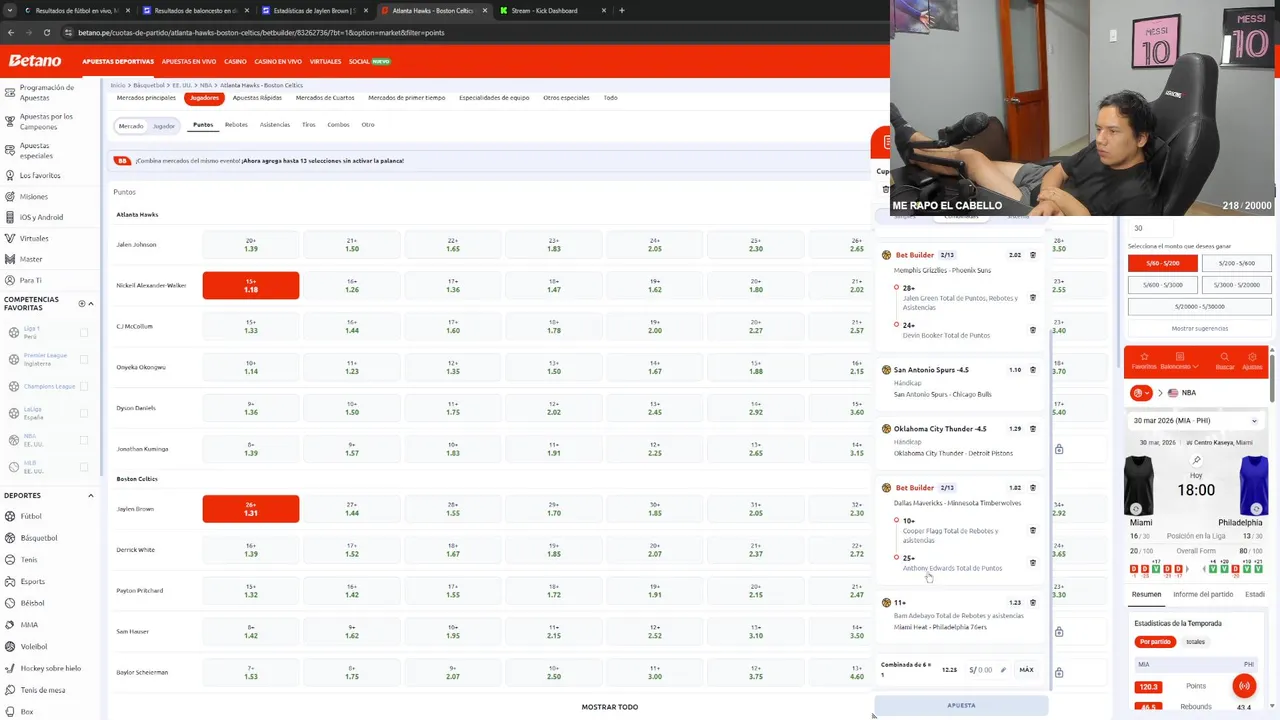Viewport: 1280px width, 720px height.
Task: Tick the Premier League Inglaterra checkbox
Action: [x=84, y=359]
